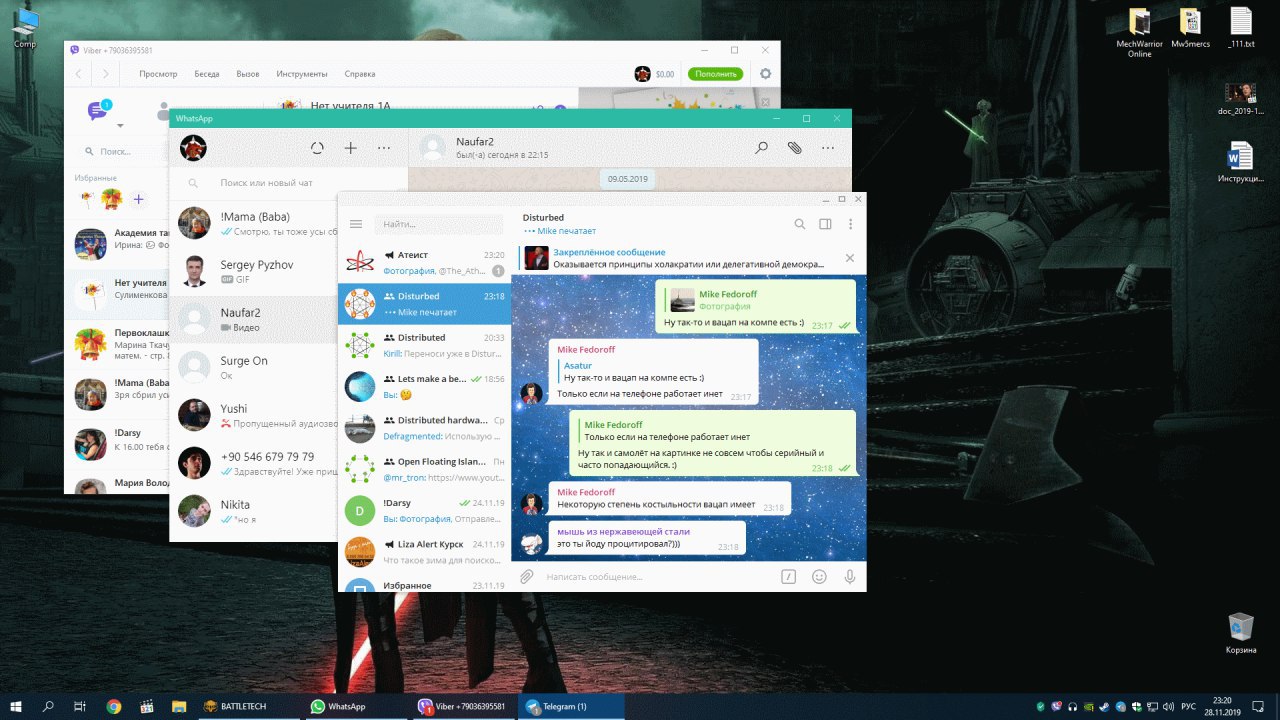1280x720 pixels.
Task: Open Nikita chat in WhatsApp
Action: coord(254,511)
